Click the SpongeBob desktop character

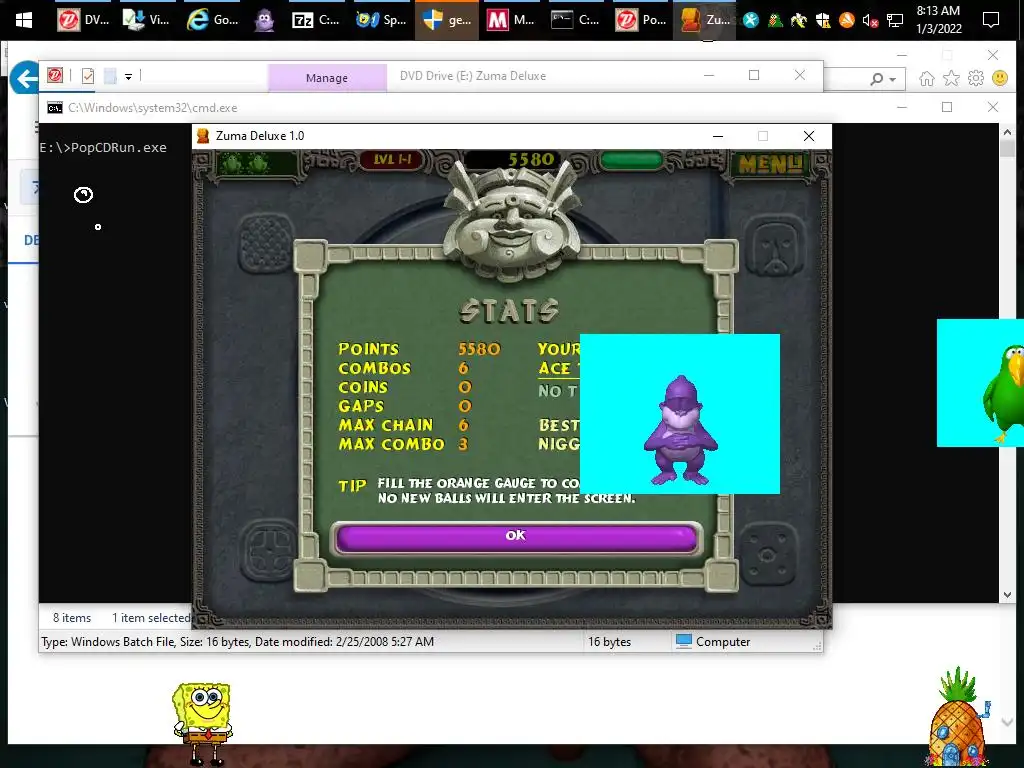(202, 723)
